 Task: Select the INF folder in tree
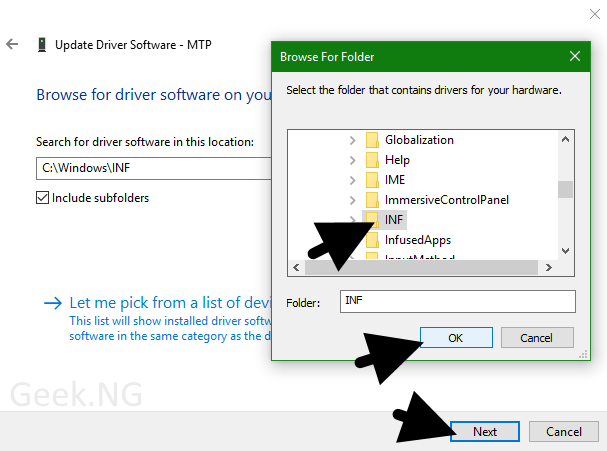(x=394, y=220)
